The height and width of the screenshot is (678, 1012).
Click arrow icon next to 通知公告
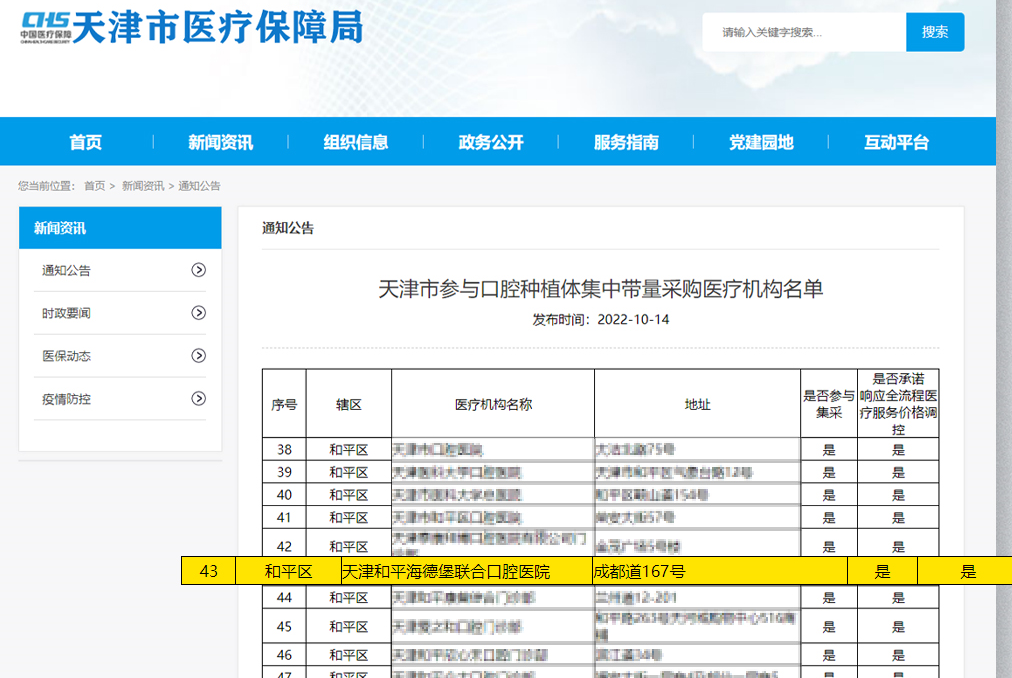point(199,270)
